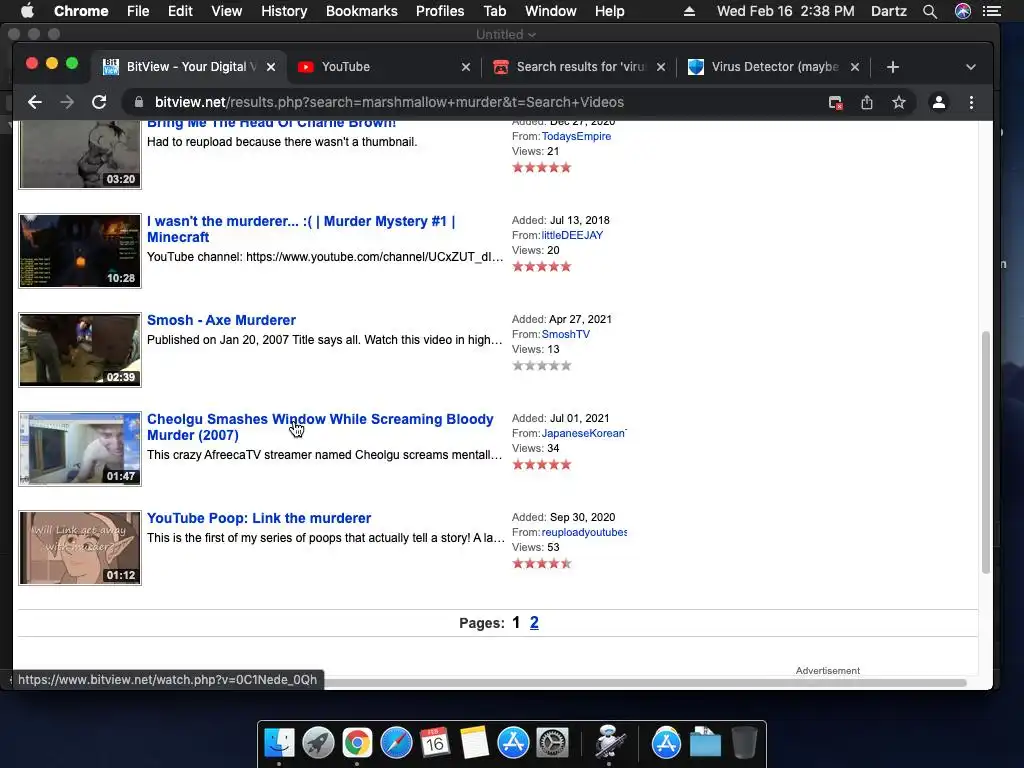1024x768 pixels.
Task: Open Cheolgu Smashes Window video link
Action: tap(320, 427)
